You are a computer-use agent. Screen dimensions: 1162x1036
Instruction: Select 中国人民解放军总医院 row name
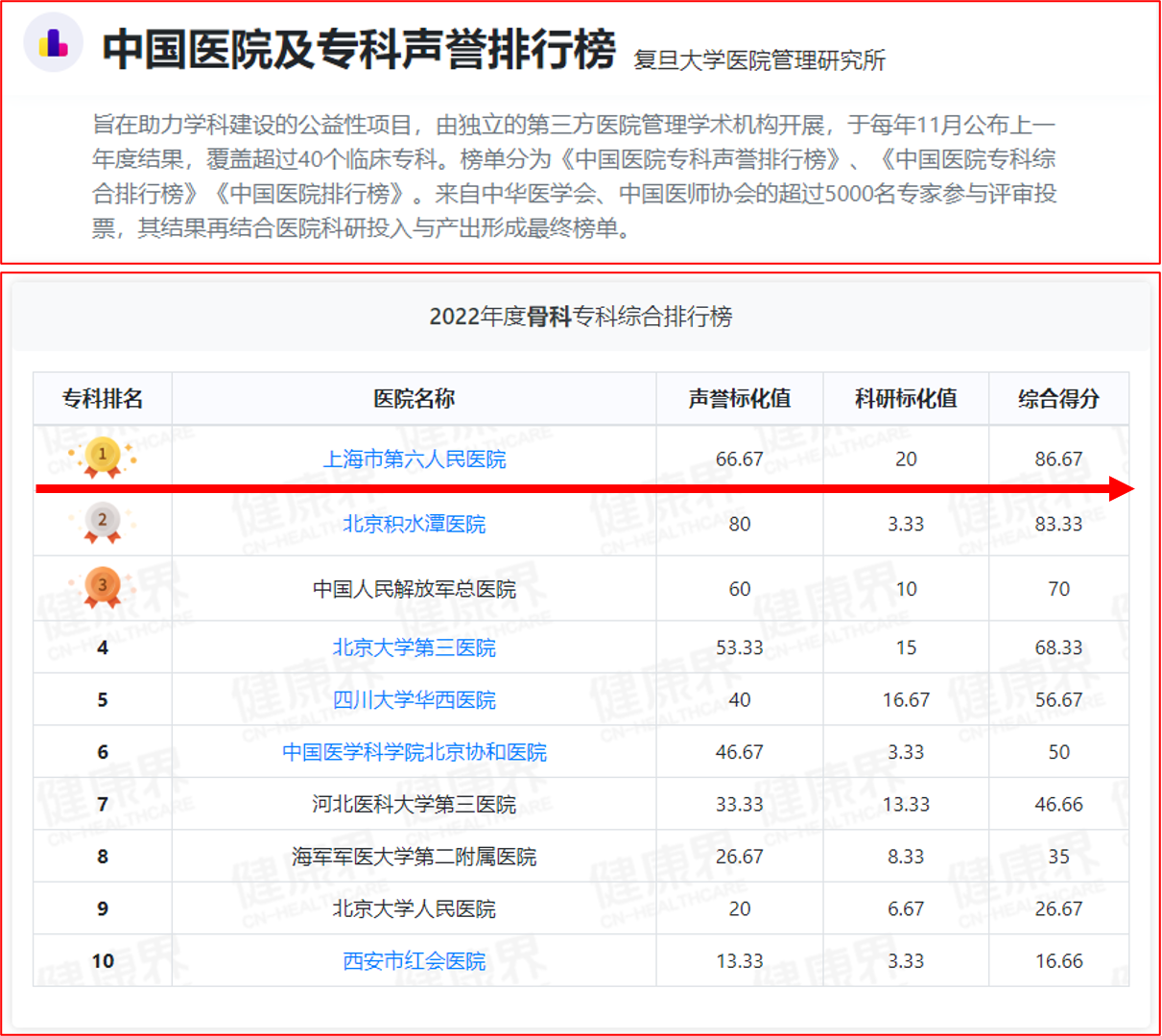point(415,589)
